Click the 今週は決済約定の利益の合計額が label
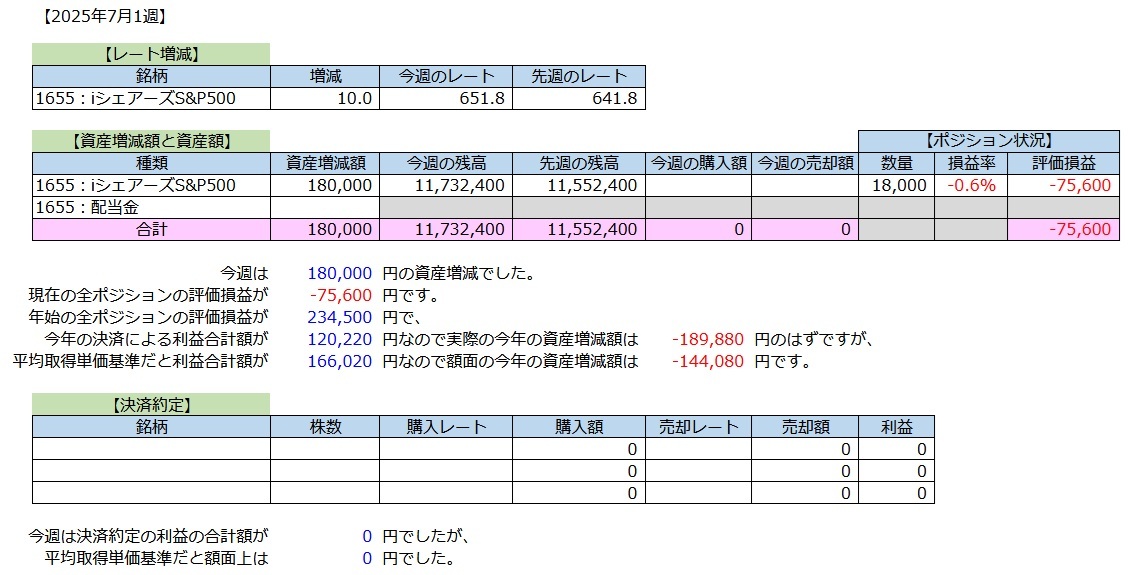 coord(148,536)
